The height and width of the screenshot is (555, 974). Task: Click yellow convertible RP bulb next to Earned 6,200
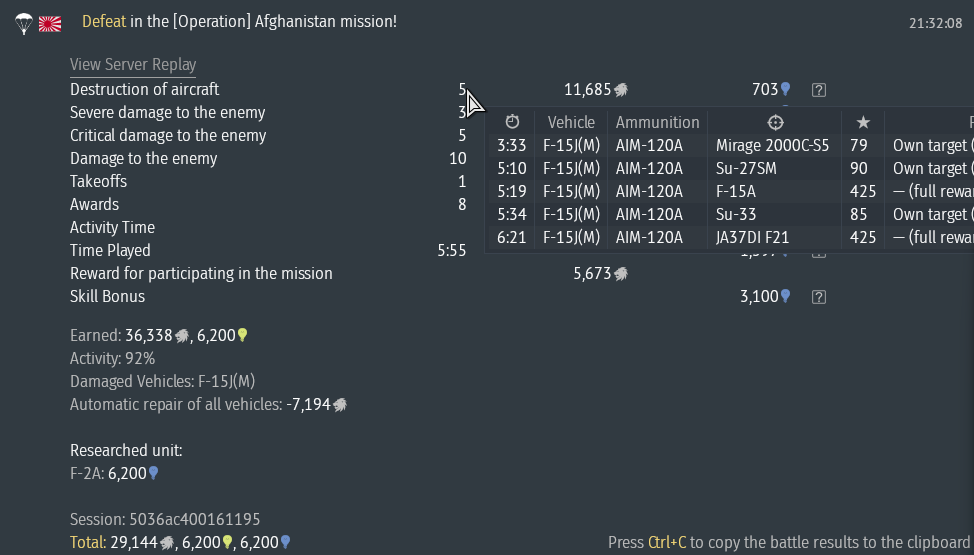click(242, 336)
